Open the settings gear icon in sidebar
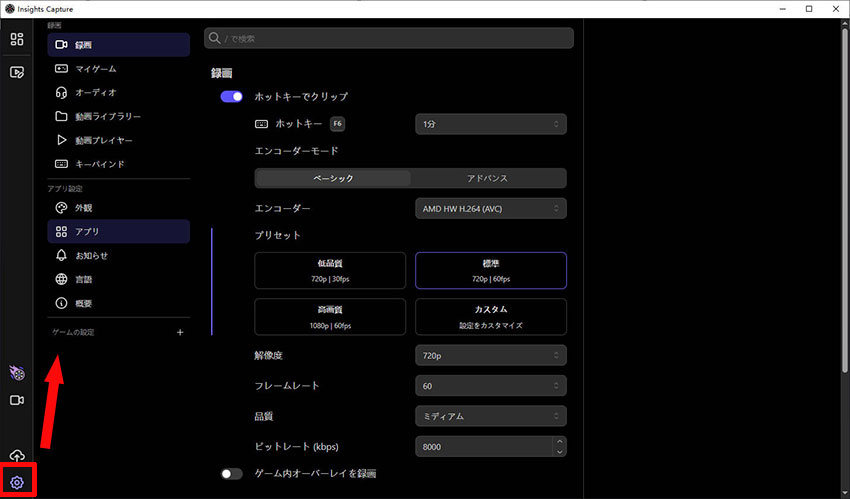Viewport: 850px width, 499px height. pyautogui.click(x=16, y=482)
